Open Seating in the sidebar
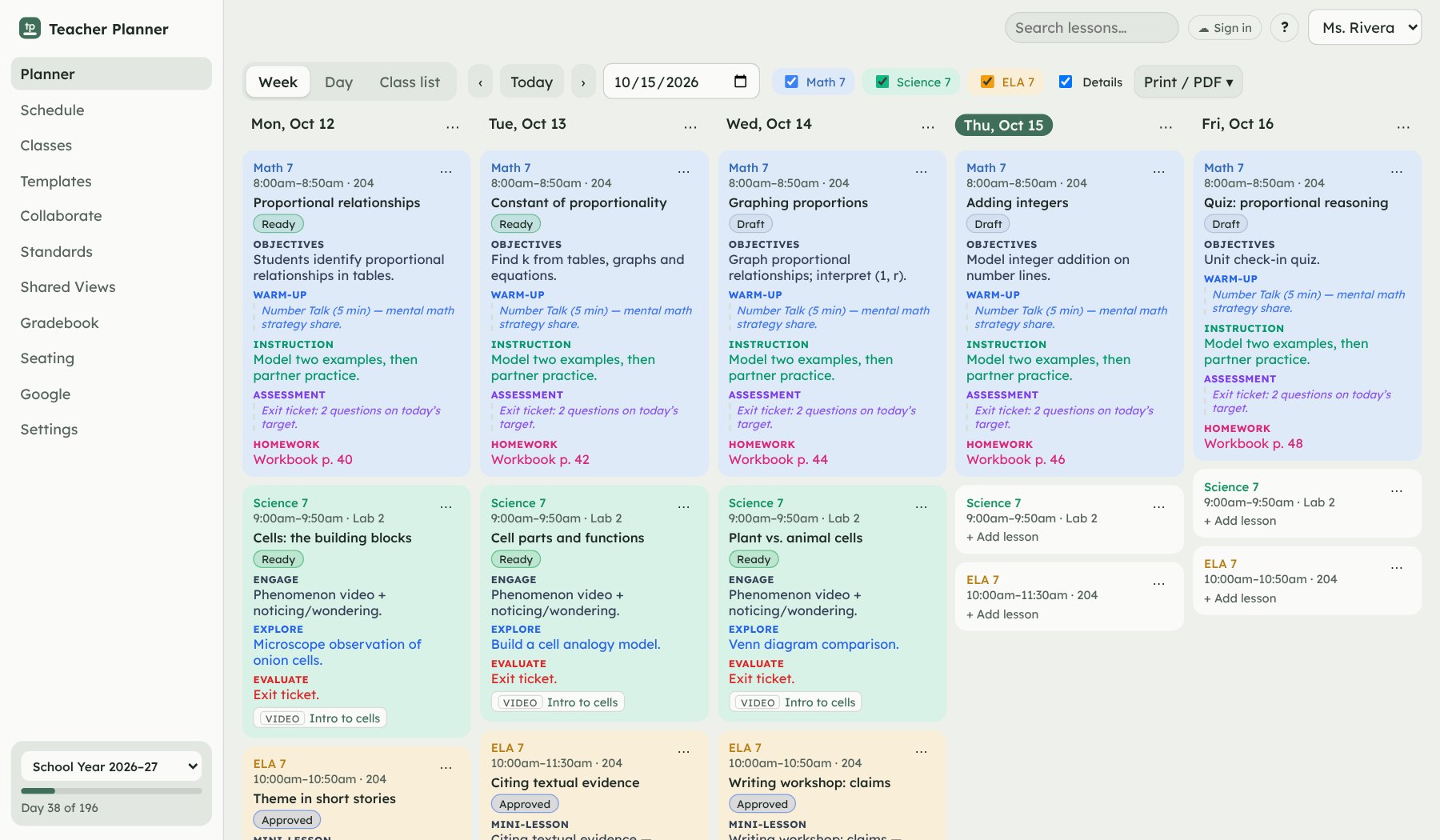Screen dimensions: 1440x840 [x=111, y=358]
